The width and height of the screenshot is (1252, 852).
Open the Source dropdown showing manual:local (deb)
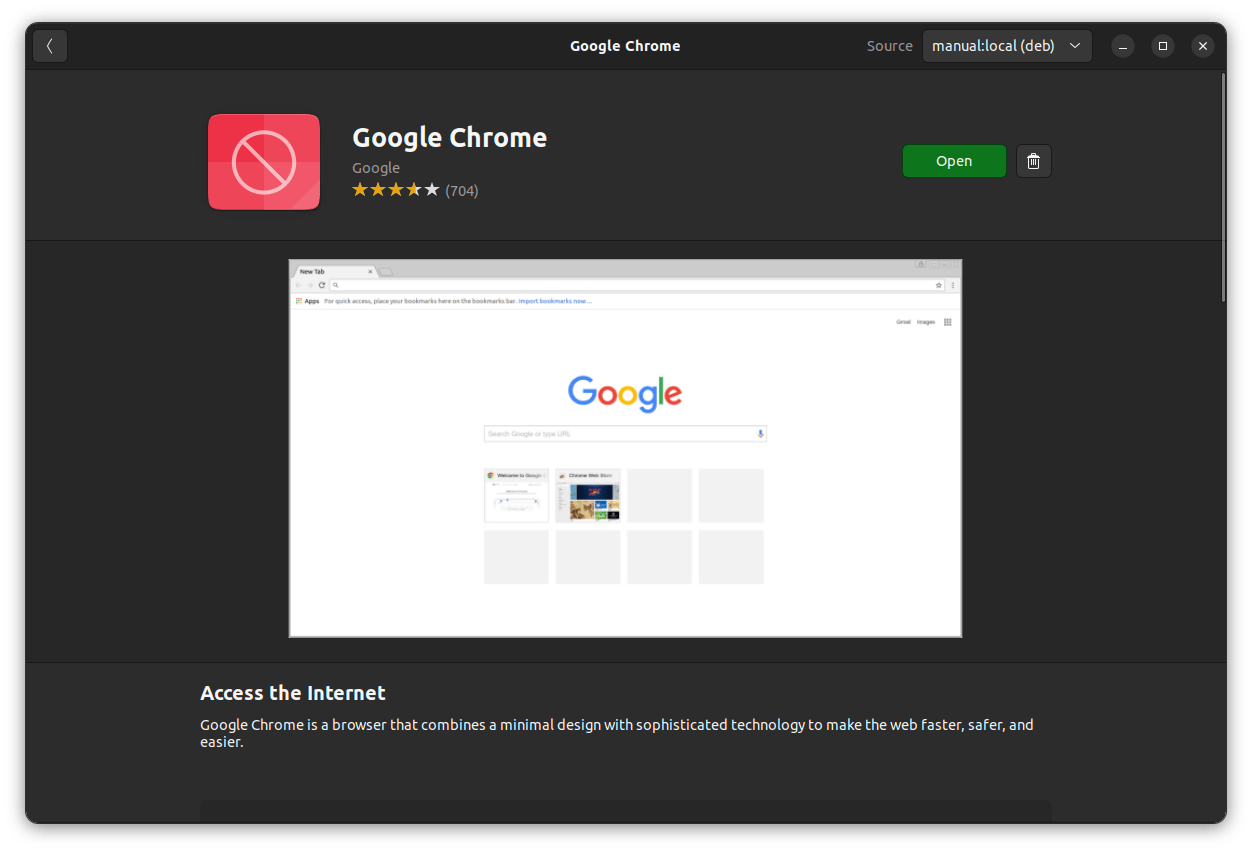[x=1006, y=45]
